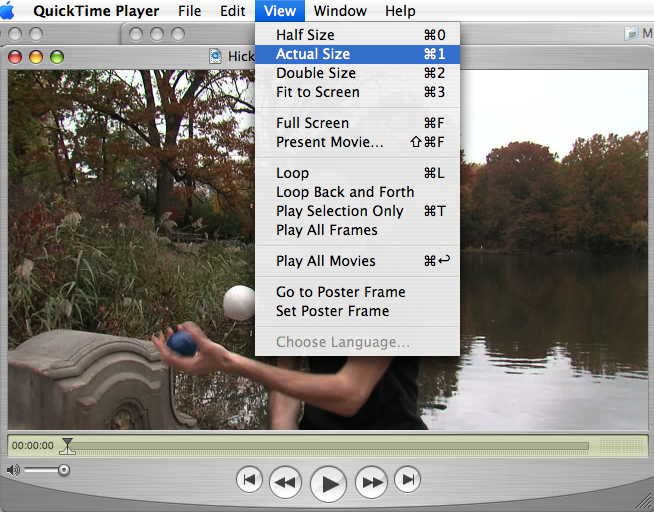Screen dimensions: 654x512
Task: Switch to Full Screen mode
Action: [x=357, y=123]
